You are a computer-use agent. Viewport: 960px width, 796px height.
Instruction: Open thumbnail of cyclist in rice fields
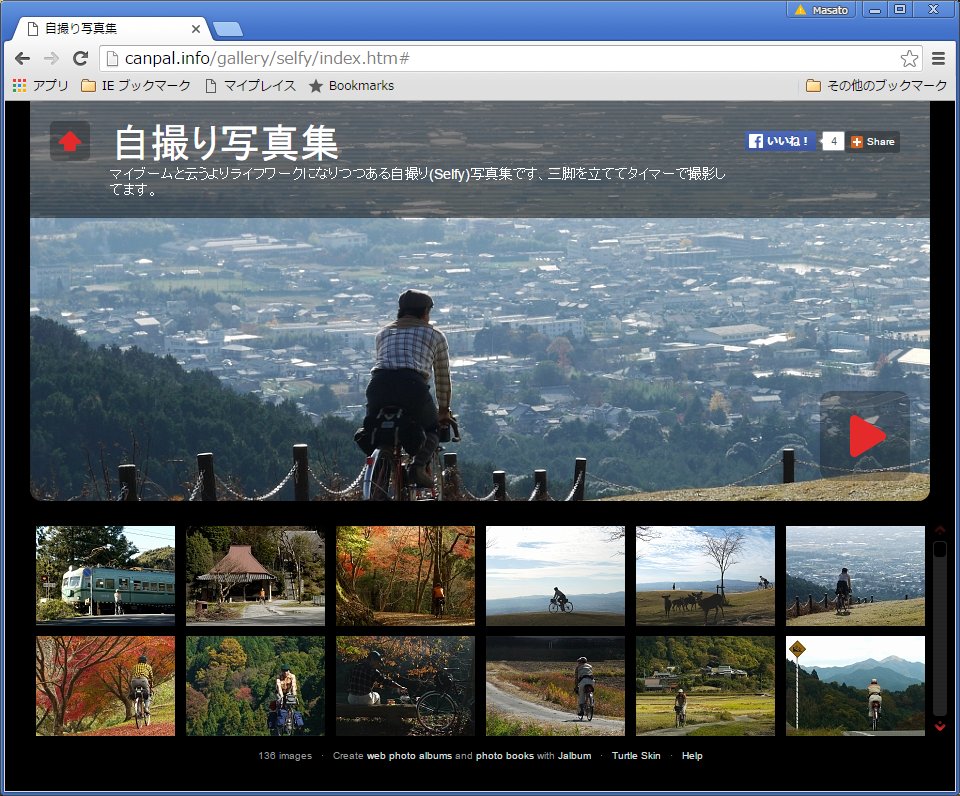point(705,686)
